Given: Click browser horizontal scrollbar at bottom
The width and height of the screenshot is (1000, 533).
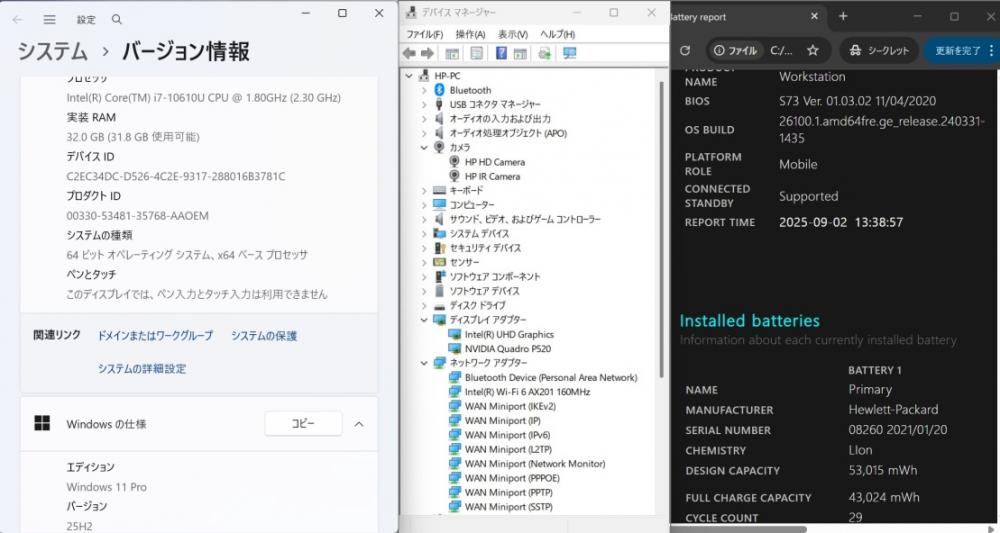Looking at the screenshot, I should coord(738,529).
